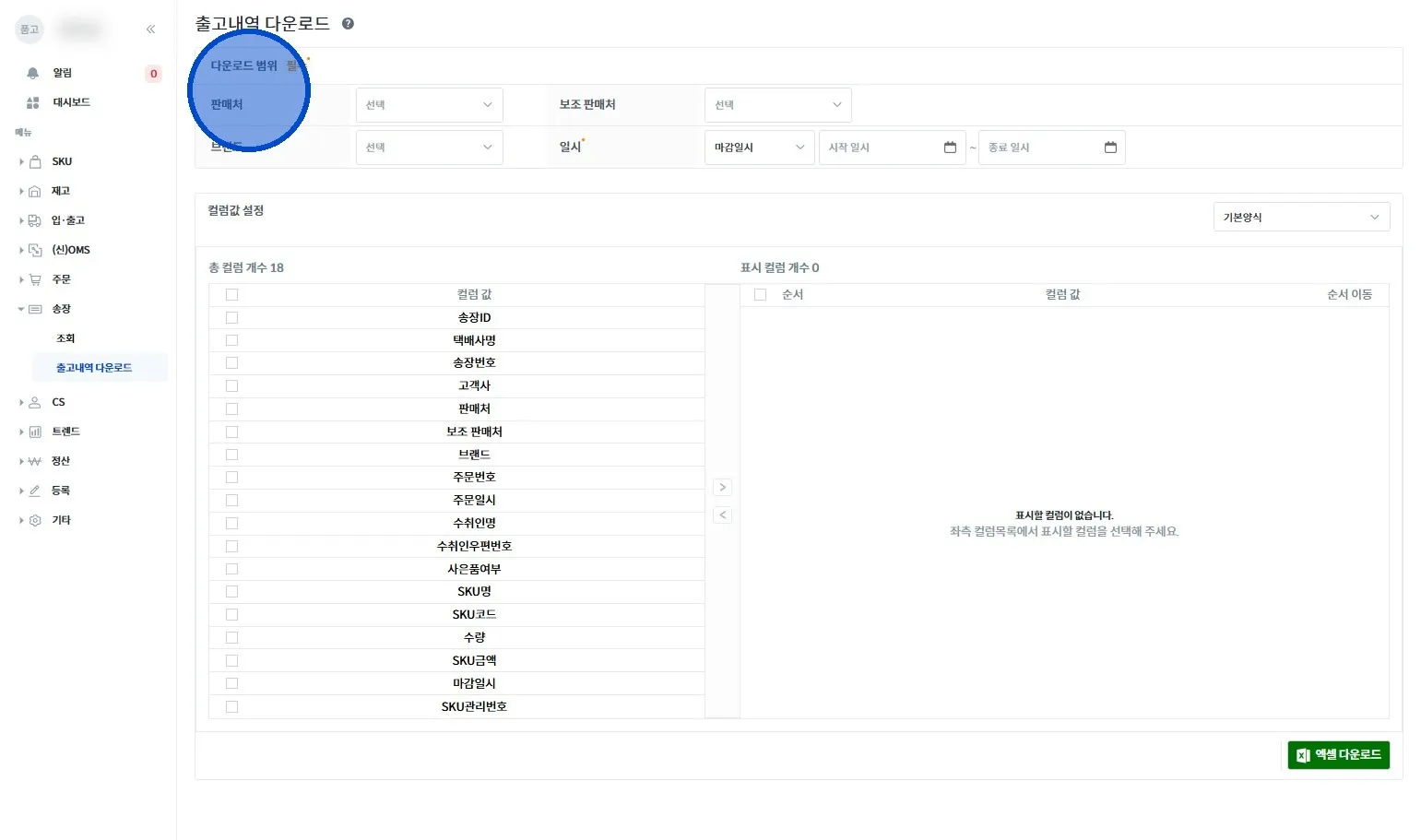Click the 주문 cart icon
This screenshot has height=840, width=1421.
35,279
